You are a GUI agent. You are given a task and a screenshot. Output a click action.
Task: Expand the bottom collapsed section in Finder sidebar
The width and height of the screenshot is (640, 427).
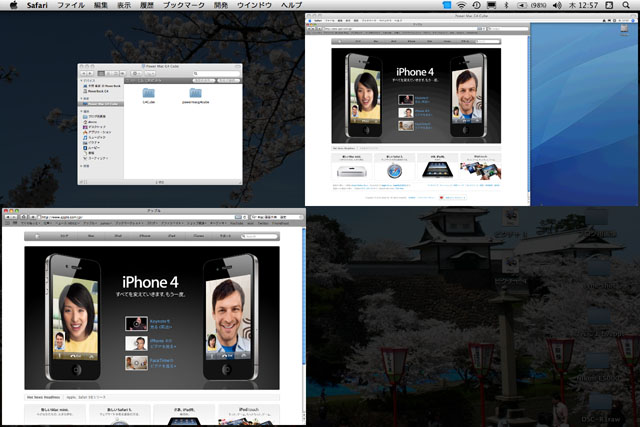point(82,166)
